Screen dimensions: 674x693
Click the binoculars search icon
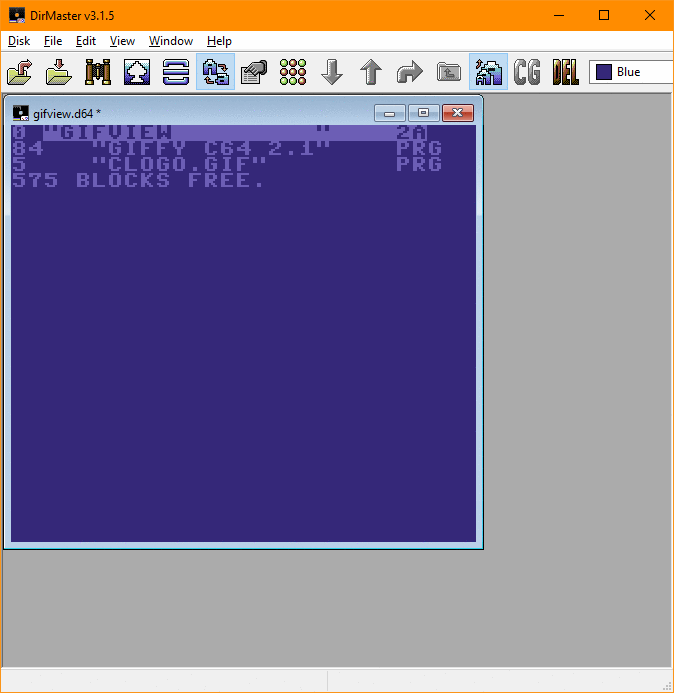(x=98, y=72)
